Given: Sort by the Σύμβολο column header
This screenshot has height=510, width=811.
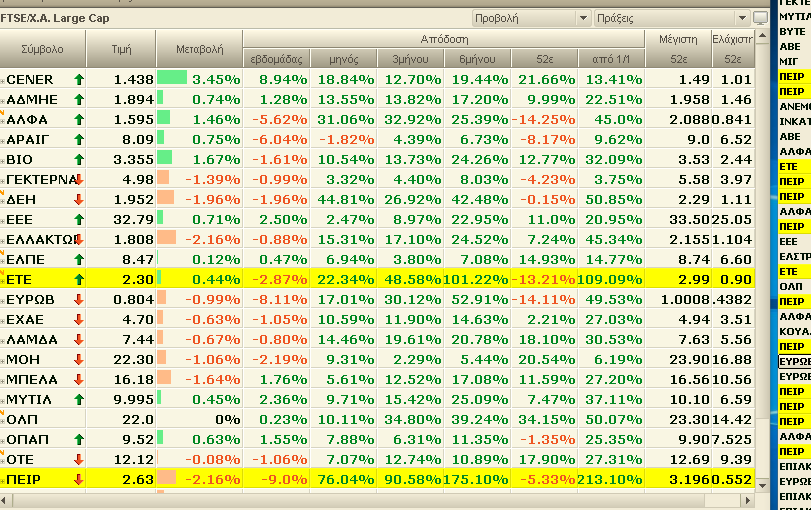Looking at the screenshot, I should tap(42, 49).
